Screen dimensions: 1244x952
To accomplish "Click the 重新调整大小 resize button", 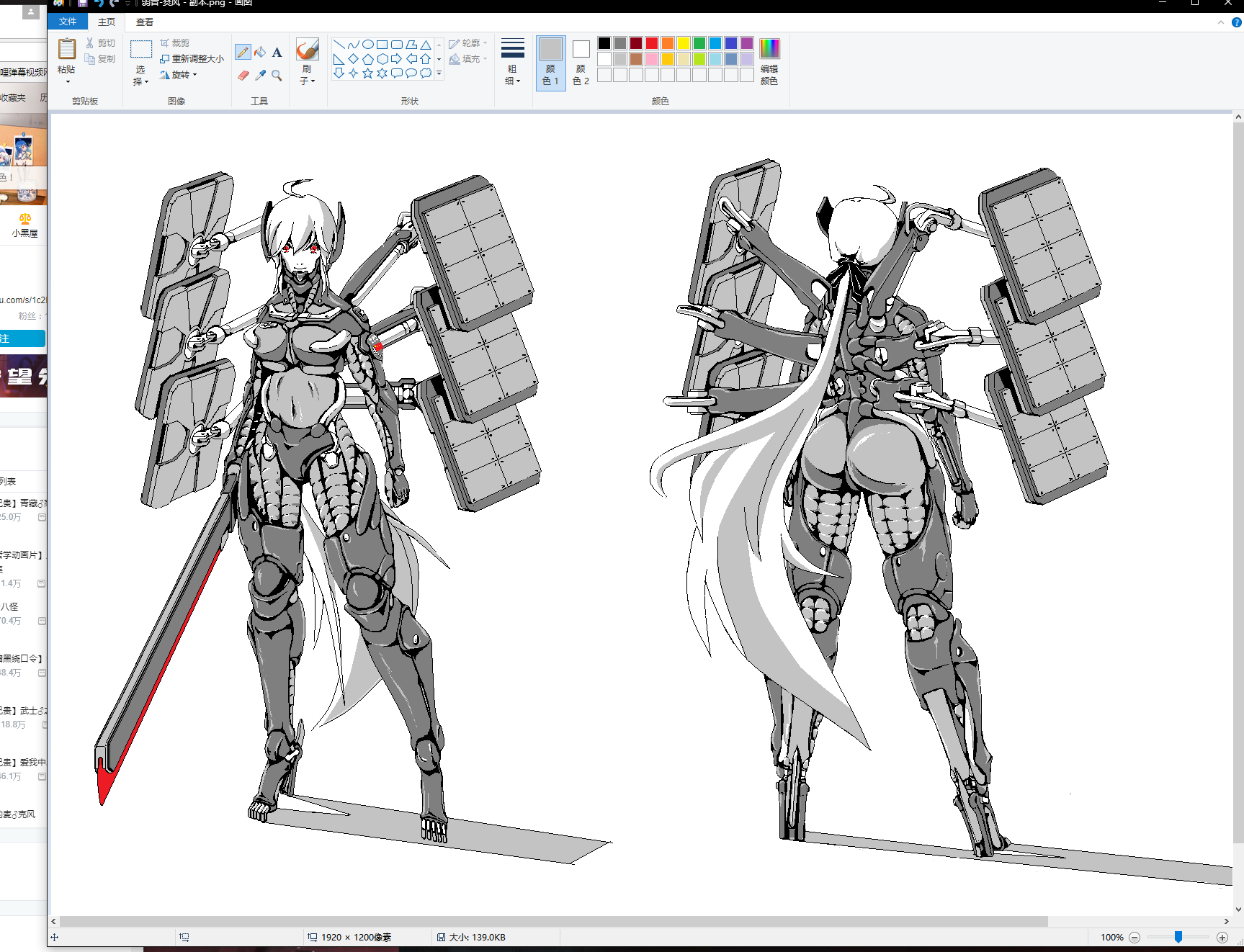I will (x=192, y=59).
